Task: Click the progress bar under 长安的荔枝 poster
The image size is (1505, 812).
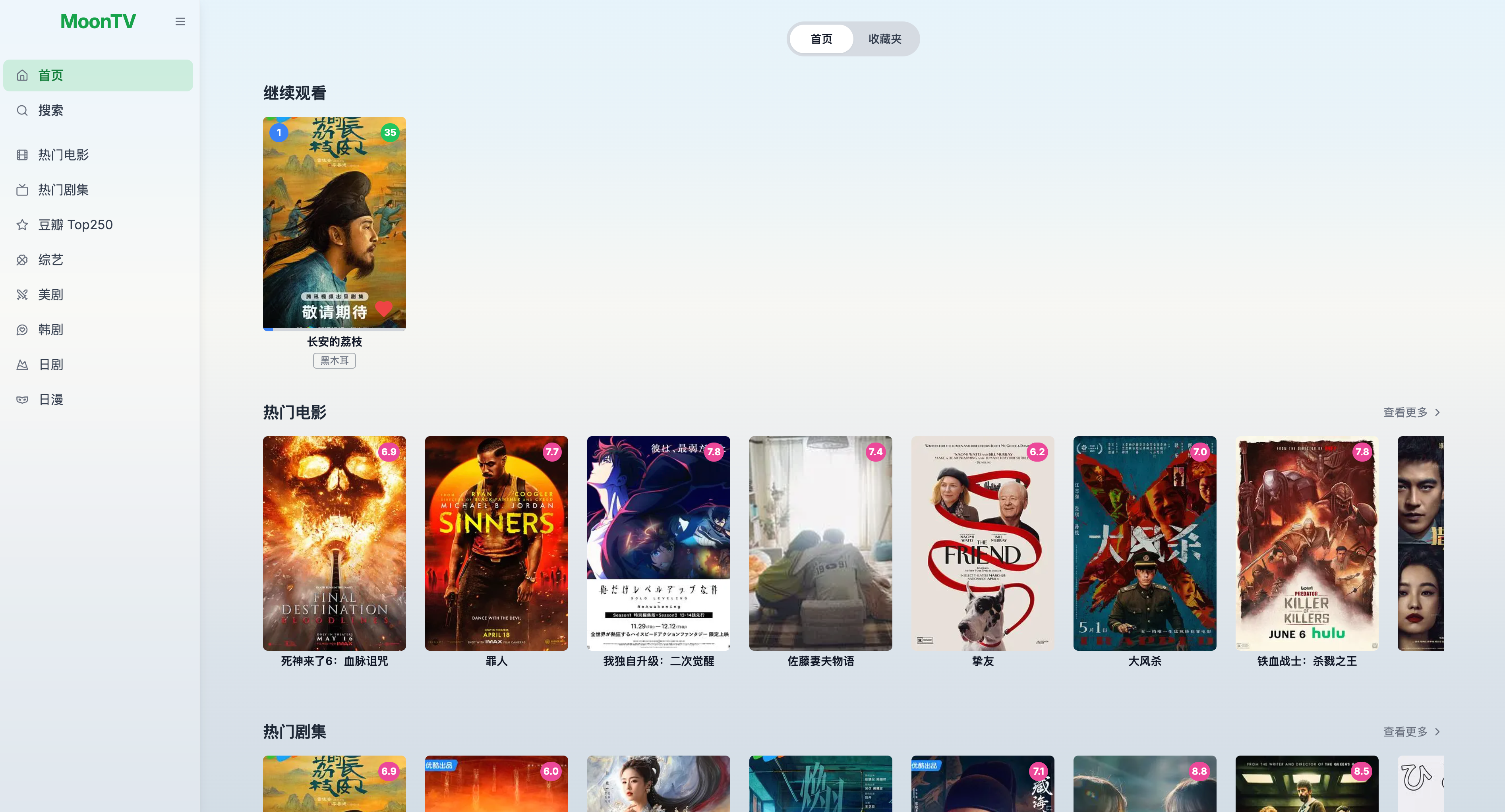Action: click(334, 330)
